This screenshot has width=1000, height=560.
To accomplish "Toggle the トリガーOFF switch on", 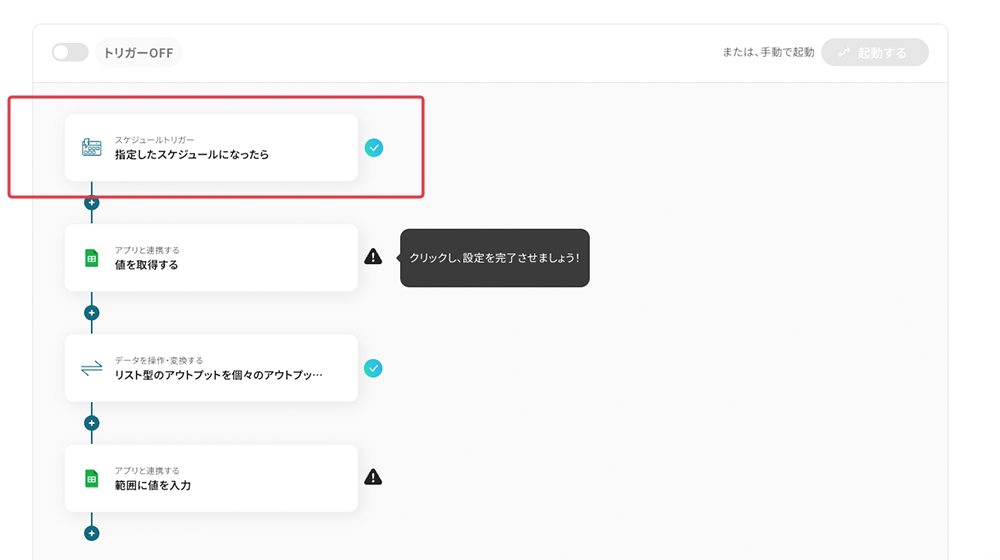I will pos(70,52).
